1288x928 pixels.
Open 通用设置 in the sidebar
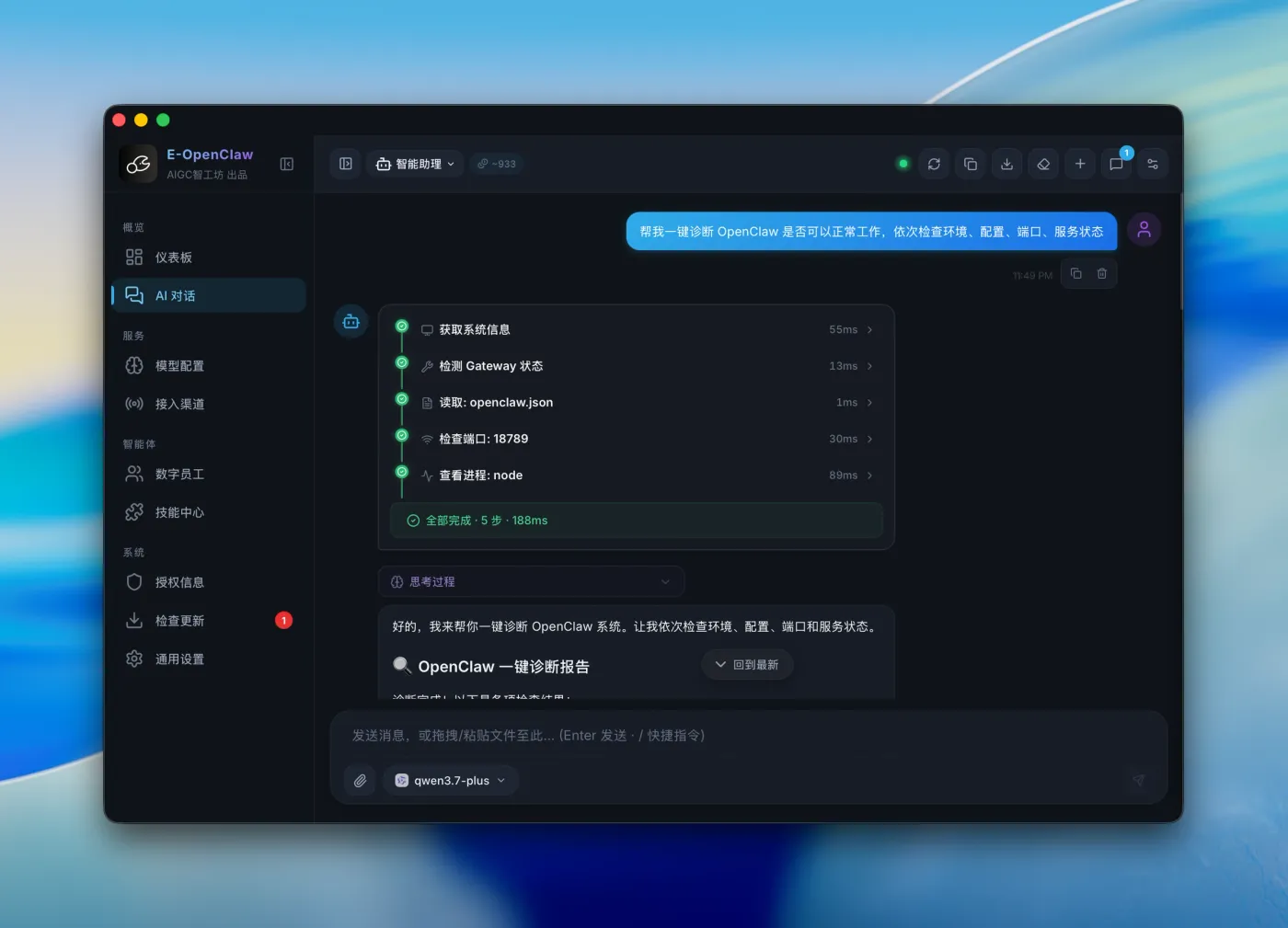tap(209, 659)
